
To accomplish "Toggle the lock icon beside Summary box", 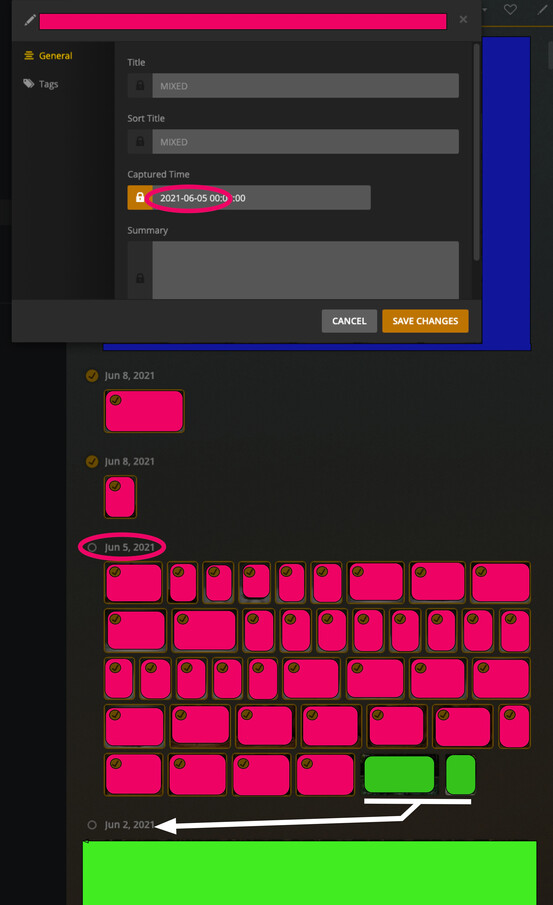I will pyautogui.click(x=140, y=278).
